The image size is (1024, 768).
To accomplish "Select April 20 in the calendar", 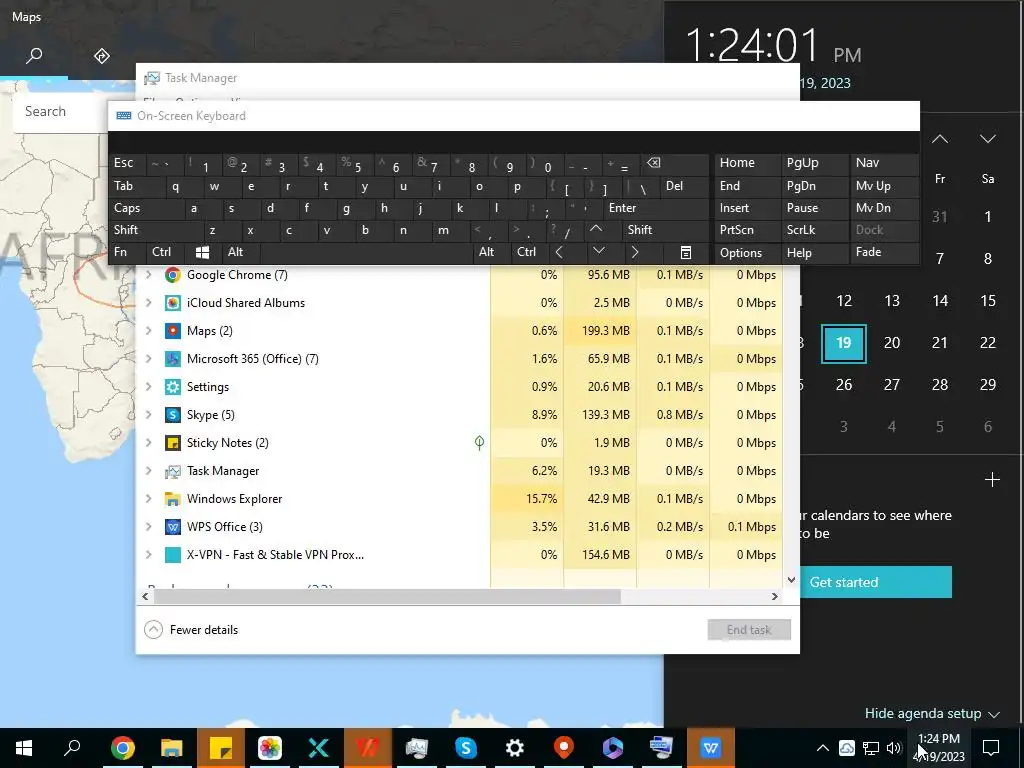I will [x=891, y=343].
